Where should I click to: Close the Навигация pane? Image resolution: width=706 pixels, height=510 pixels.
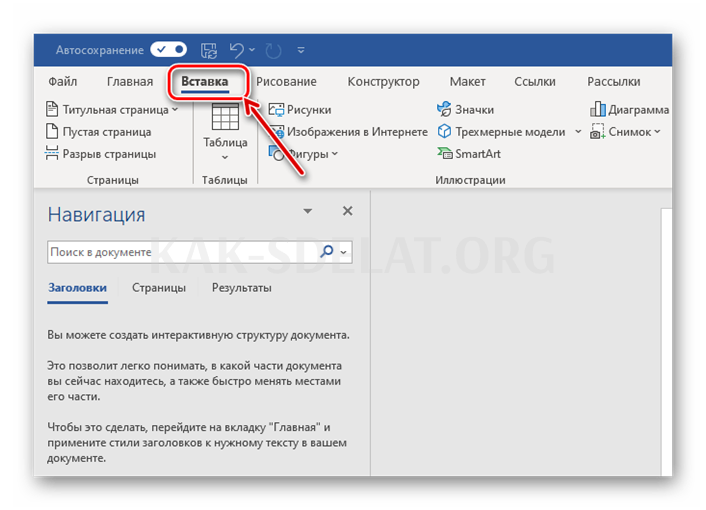click(348, 211)
